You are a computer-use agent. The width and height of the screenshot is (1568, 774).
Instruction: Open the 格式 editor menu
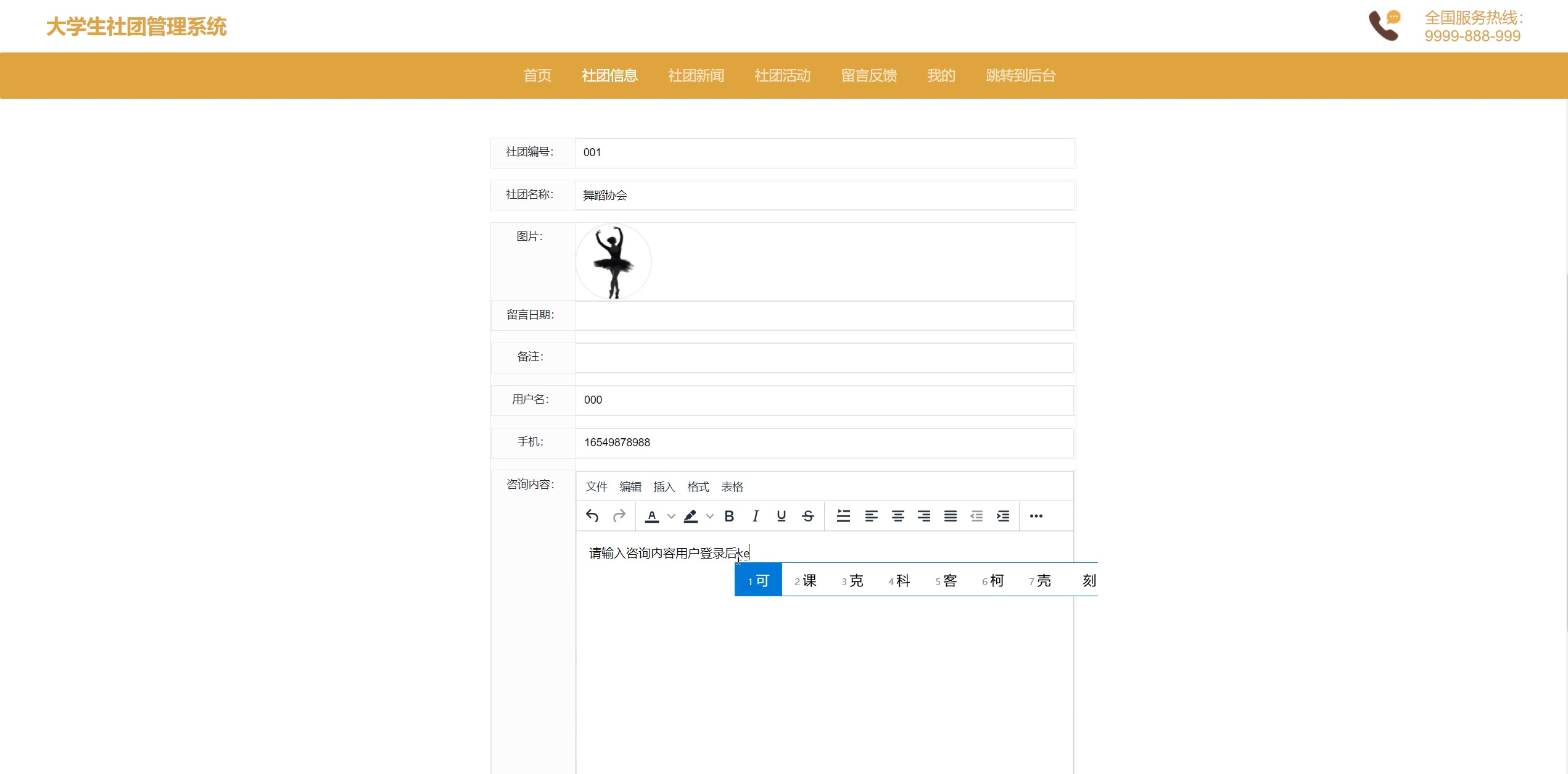click(698, 487)
